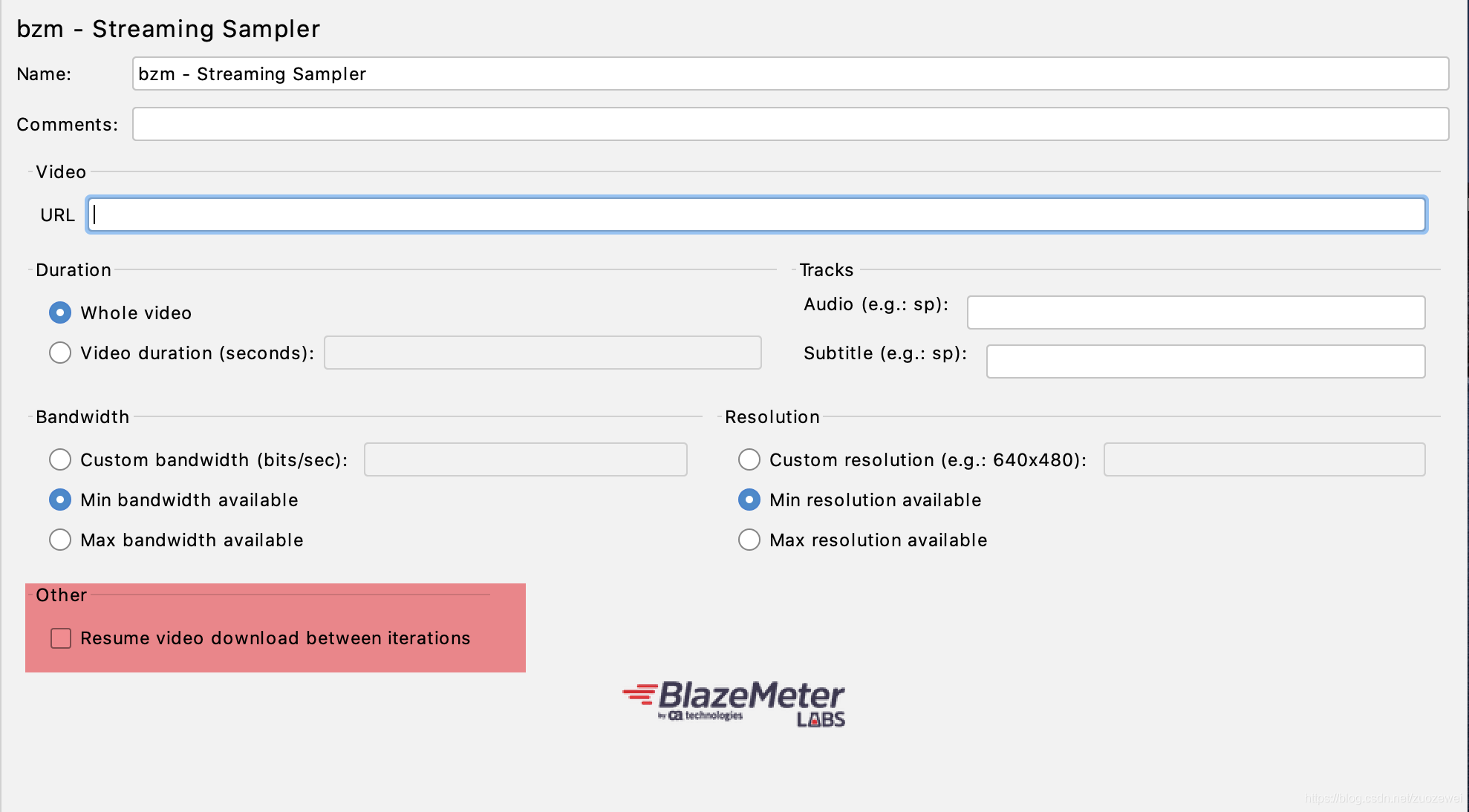Choose the Custom resolution radio option
This screenshot has width=1469, height=812.
(x=749, y=459)
